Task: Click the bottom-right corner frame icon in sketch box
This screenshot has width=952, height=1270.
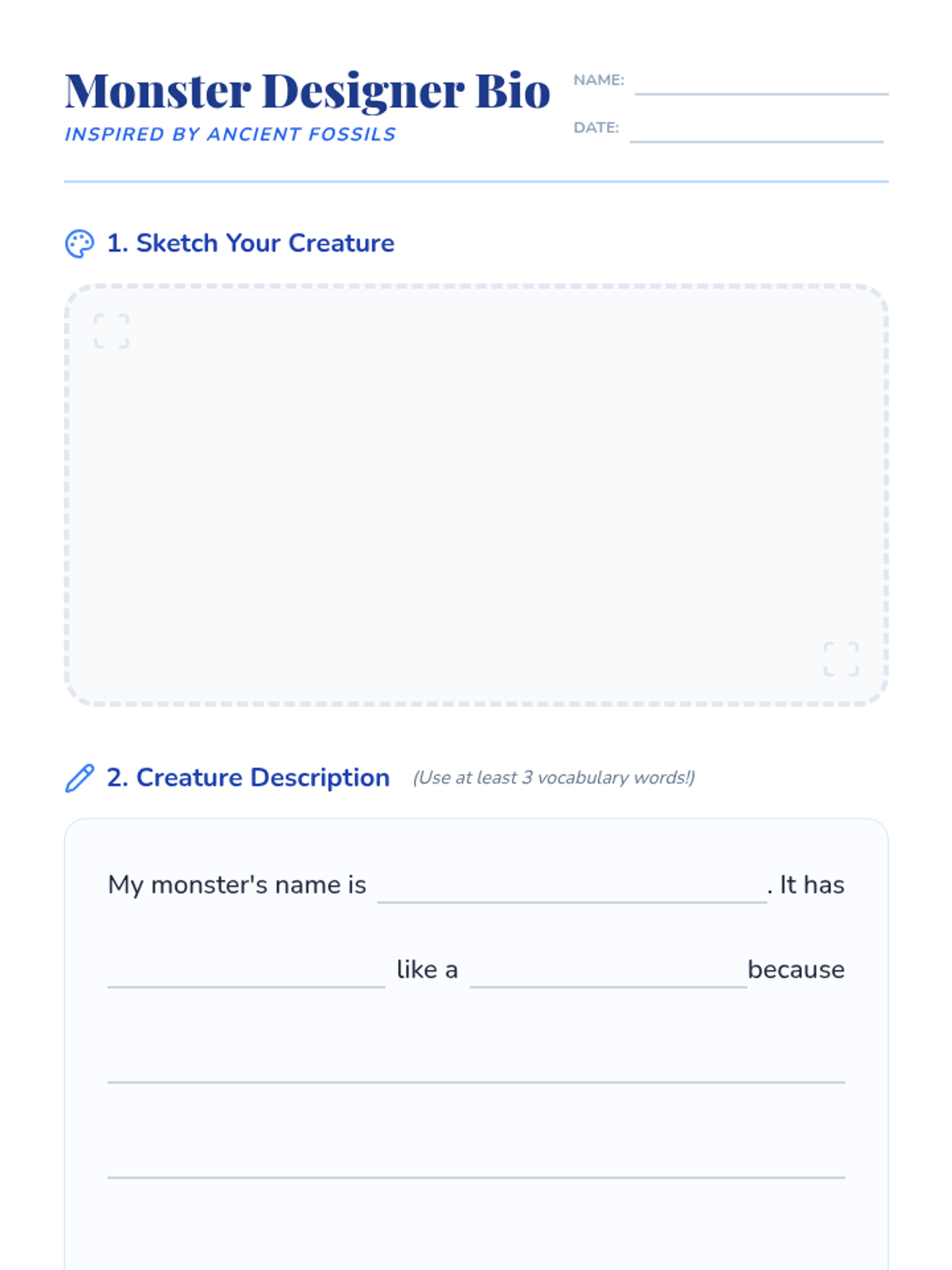Action: pyautogui.click(x=841, y=659)
